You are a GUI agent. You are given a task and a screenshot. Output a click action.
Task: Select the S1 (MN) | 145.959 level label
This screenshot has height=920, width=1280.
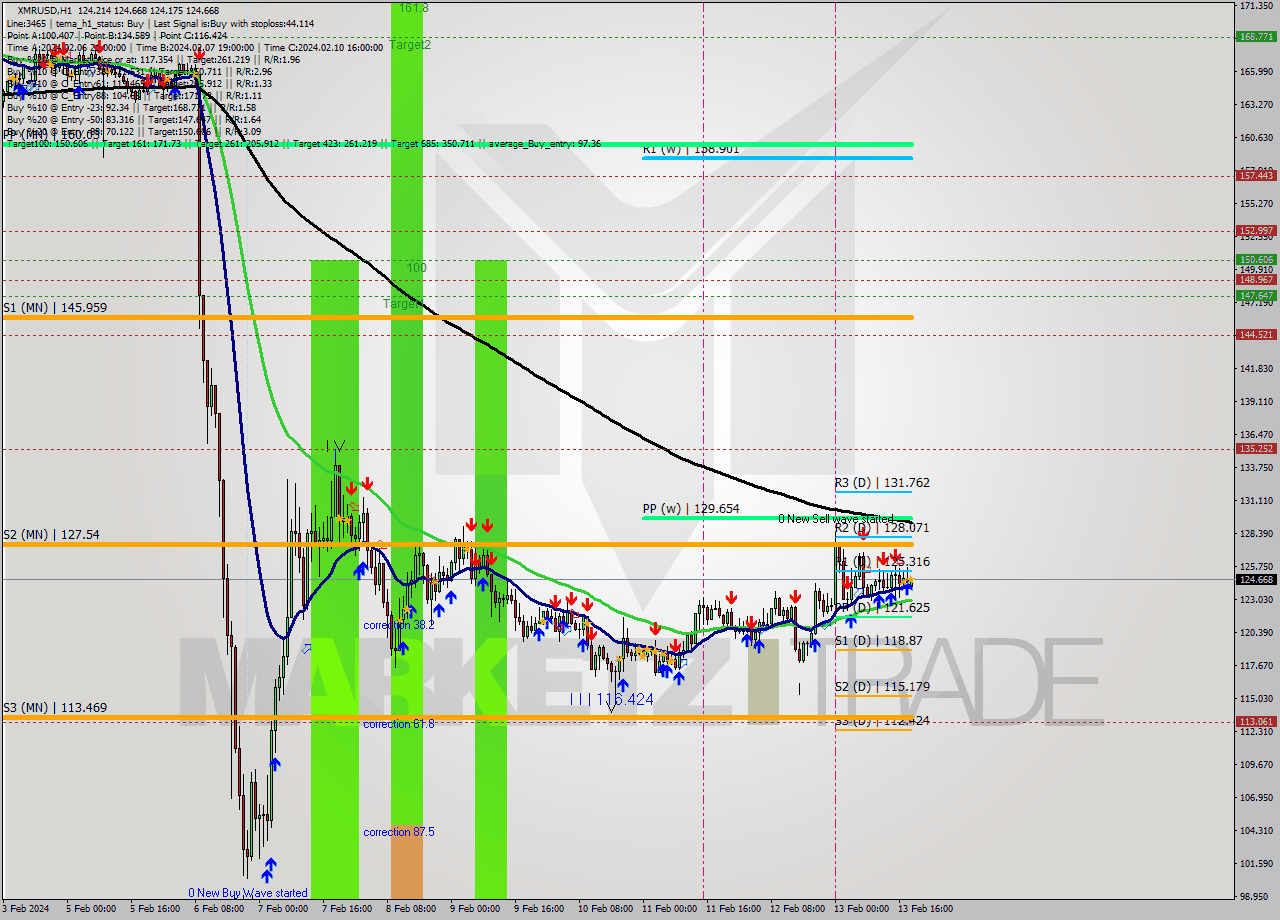[55, 308]
